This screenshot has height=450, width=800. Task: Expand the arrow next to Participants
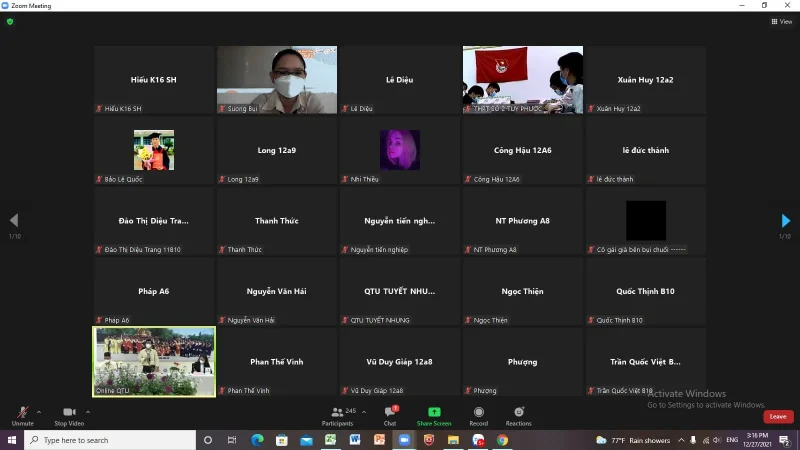coord(364,412)
